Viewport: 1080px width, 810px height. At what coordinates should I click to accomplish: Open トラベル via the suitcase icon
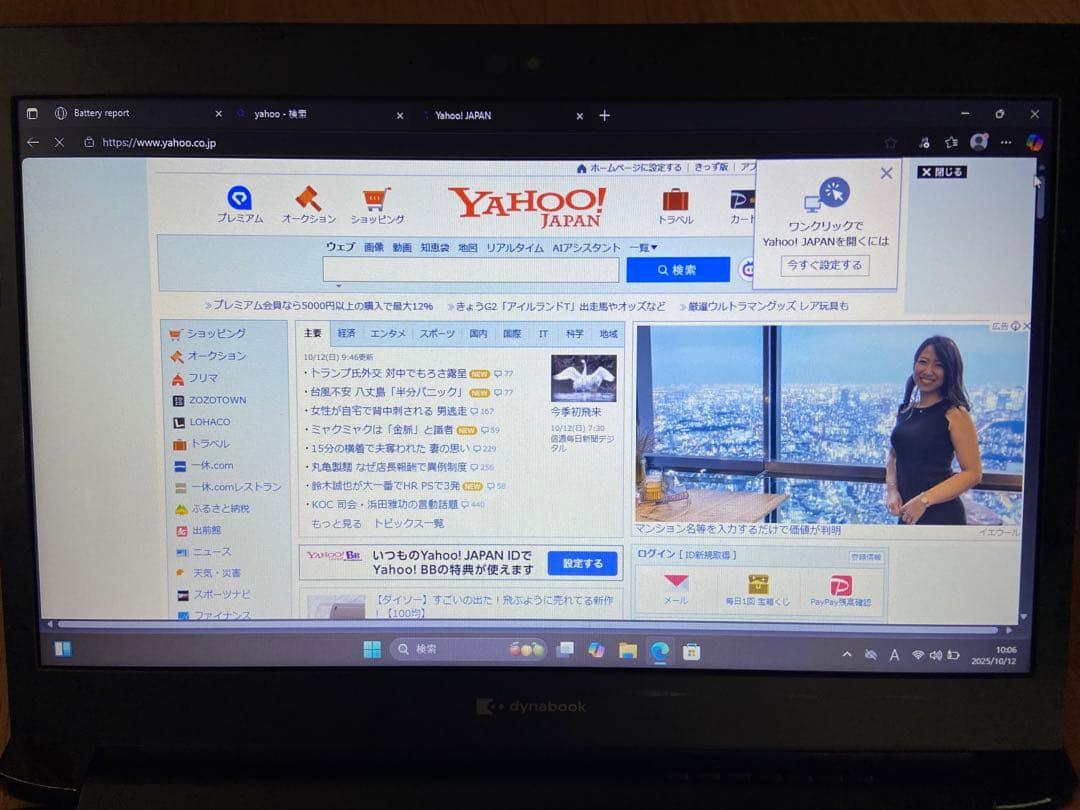(675, 201)
